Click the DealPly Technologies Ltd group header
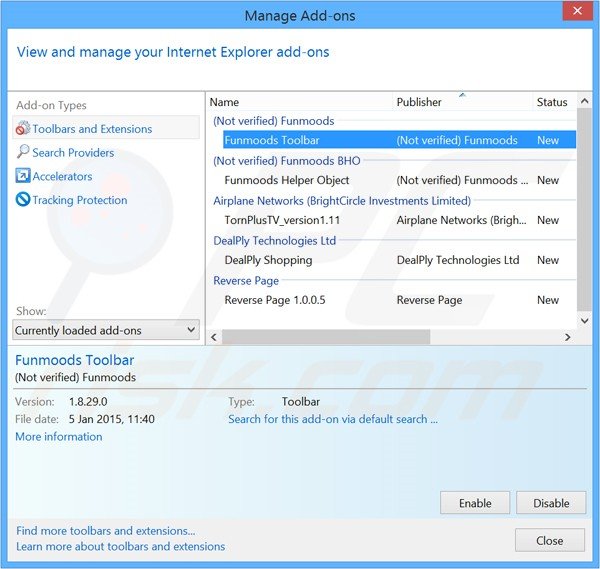Viewport: 600px width, 569px height. click(274, 240)
